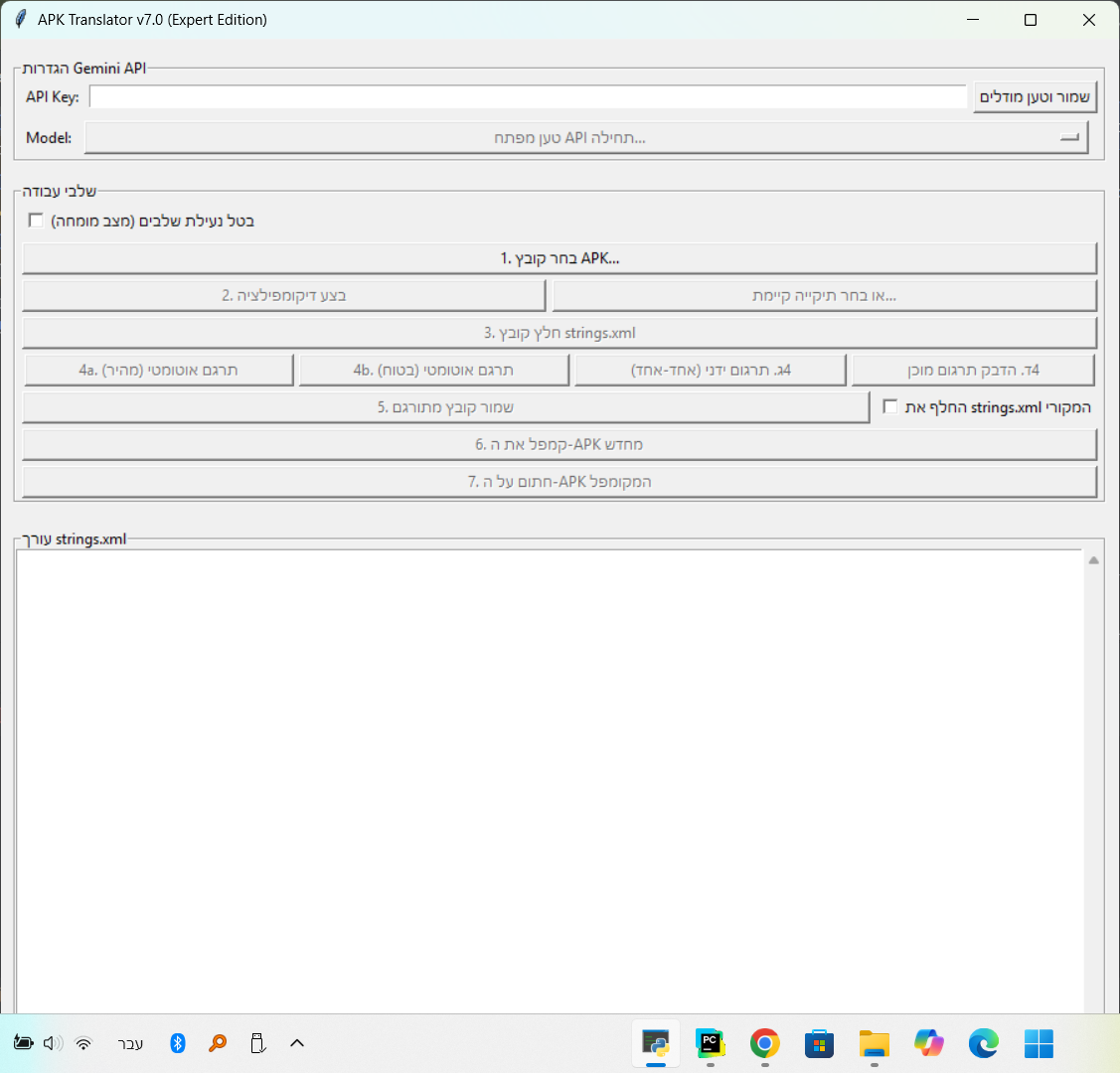This screenshot has width=1120, height=1073.
Task: Click step 3 'חלץ קובץ strings.xml' button
Action: tap(560, 333)
